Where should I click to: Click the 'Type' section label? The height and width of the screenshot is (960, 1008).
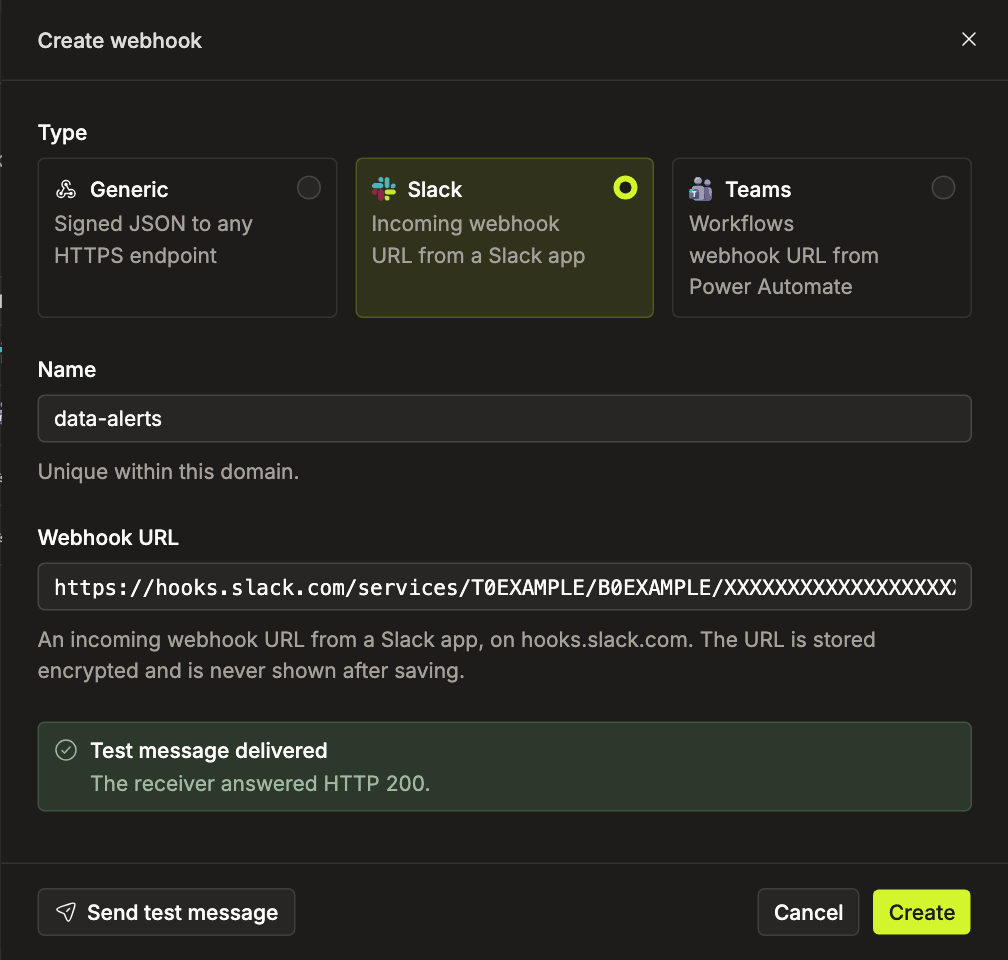pyautogui.click(x=62, y=132)
